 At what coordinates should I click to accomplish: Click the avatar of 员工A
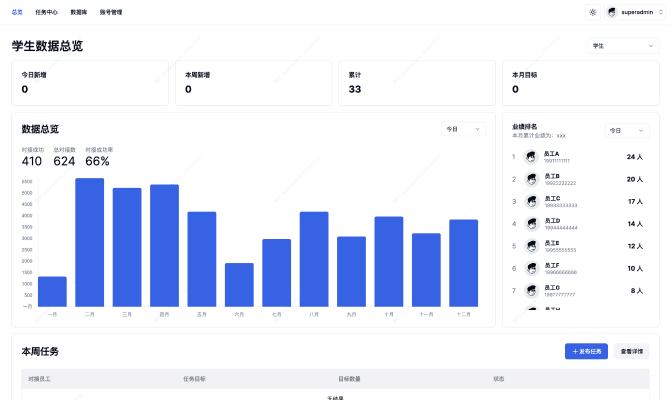(x=531, y=157)
